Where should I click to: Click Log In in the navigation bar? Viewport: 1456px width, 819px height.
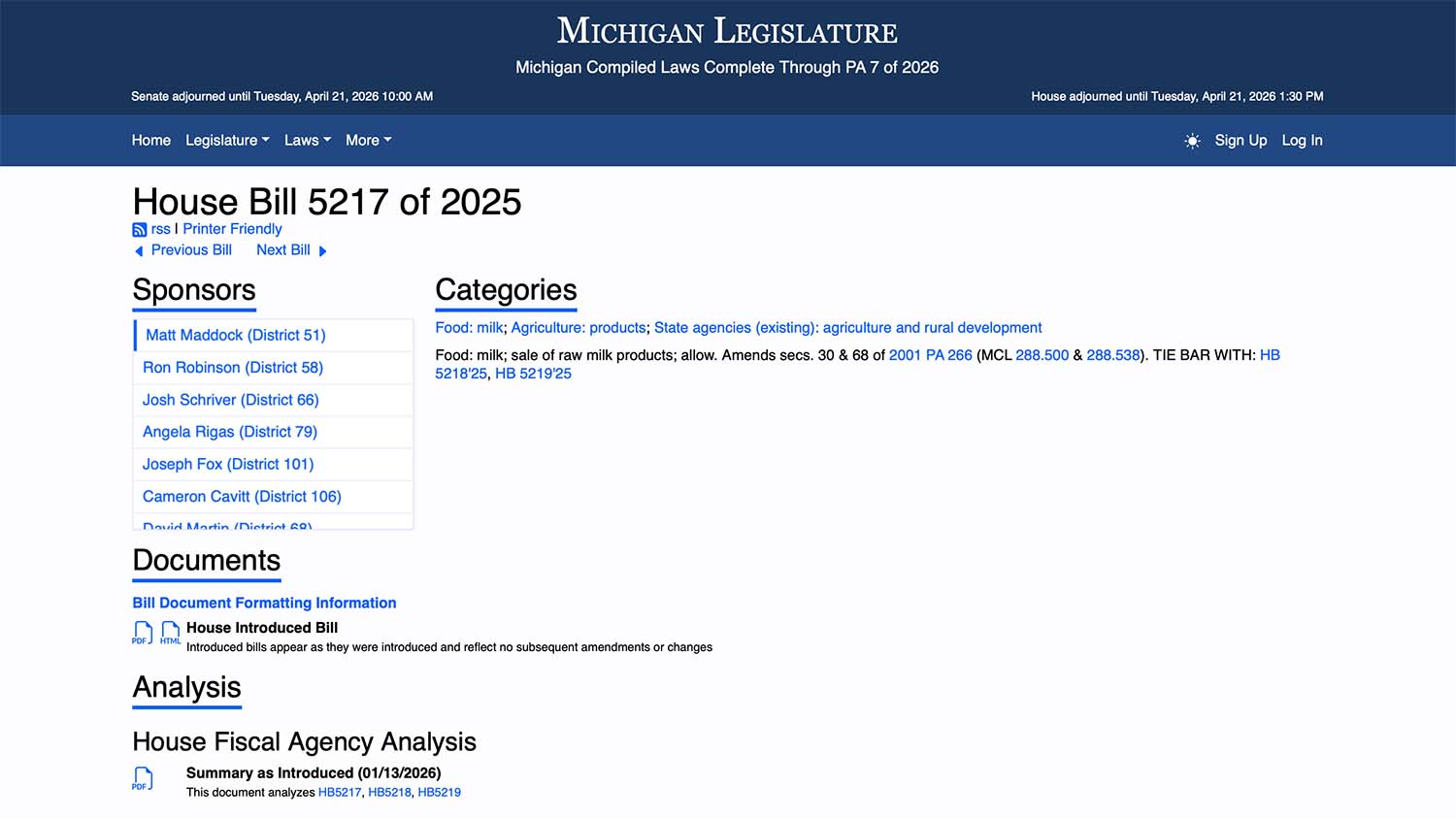pyautogui.click(x=1302, y=140)
